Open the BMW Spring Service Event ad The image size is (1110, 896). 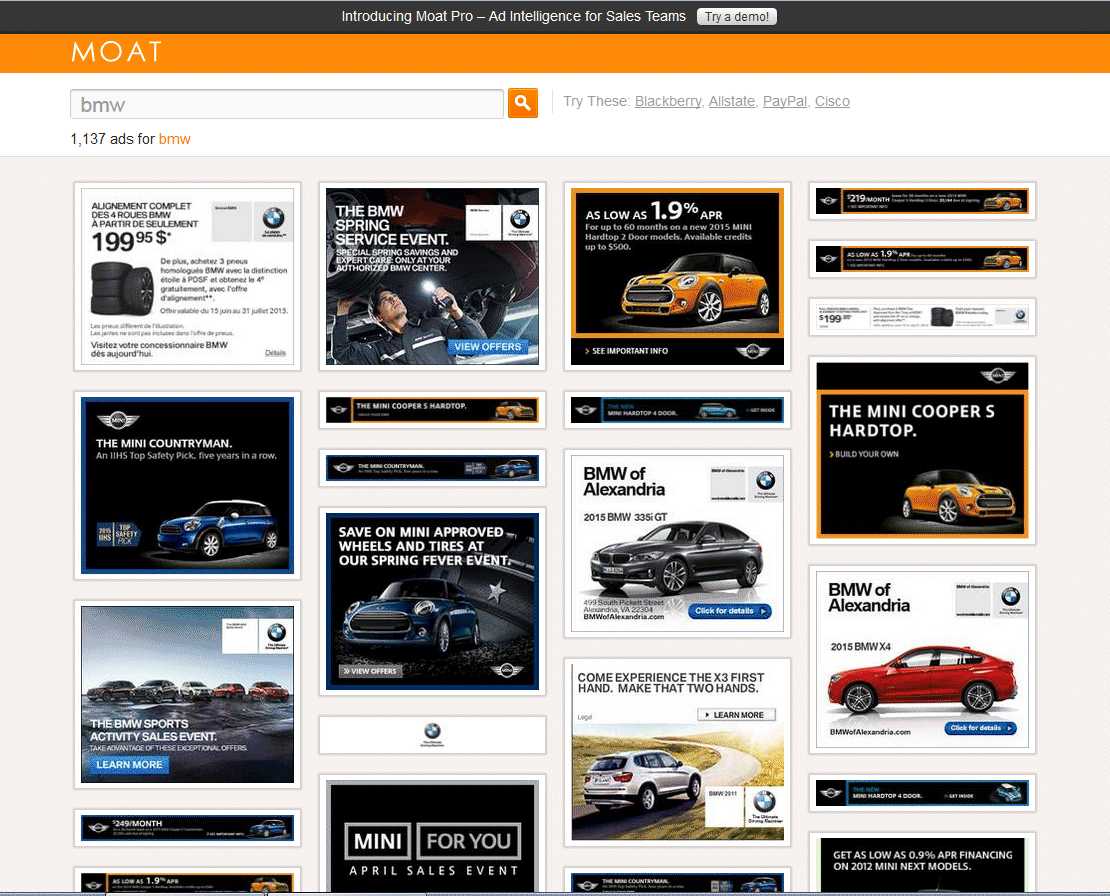pyautogui.click(x=433, y=276)
